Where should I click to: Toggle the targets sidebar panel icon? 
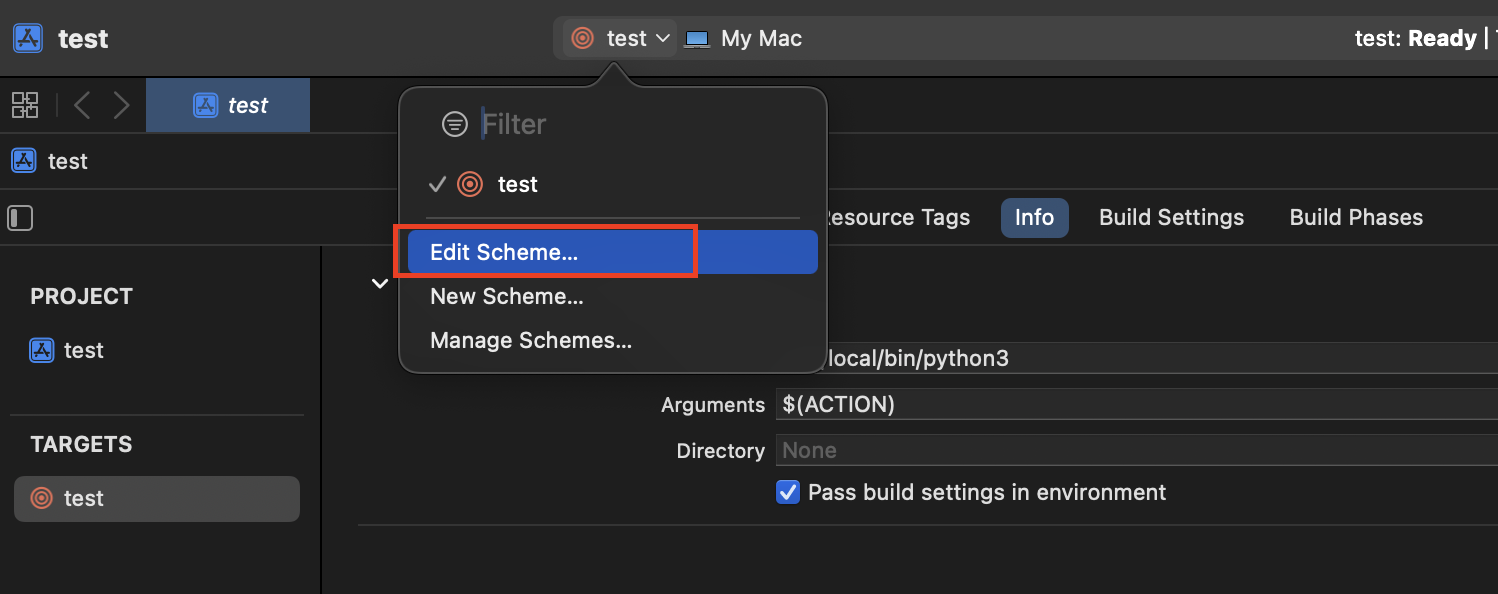20,218
